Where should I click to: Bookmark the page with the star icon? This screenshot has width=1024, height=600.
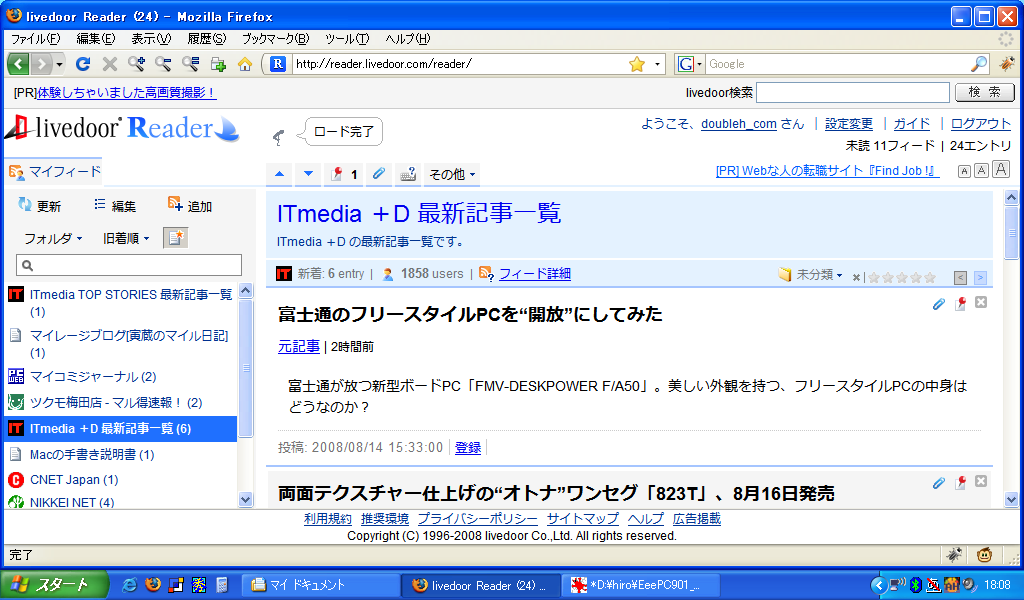click(x=637, y=64)
